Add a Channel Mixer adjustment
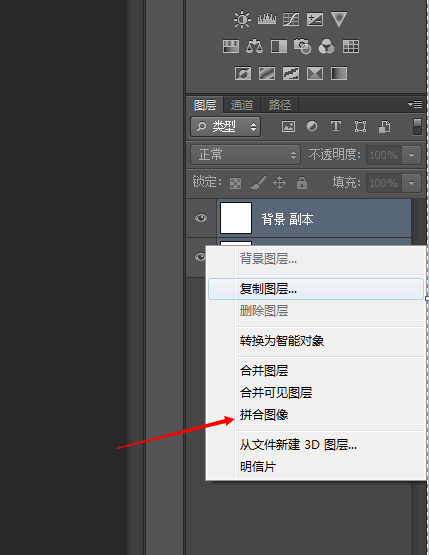This screenshot has height=555, width=429. 326,46
